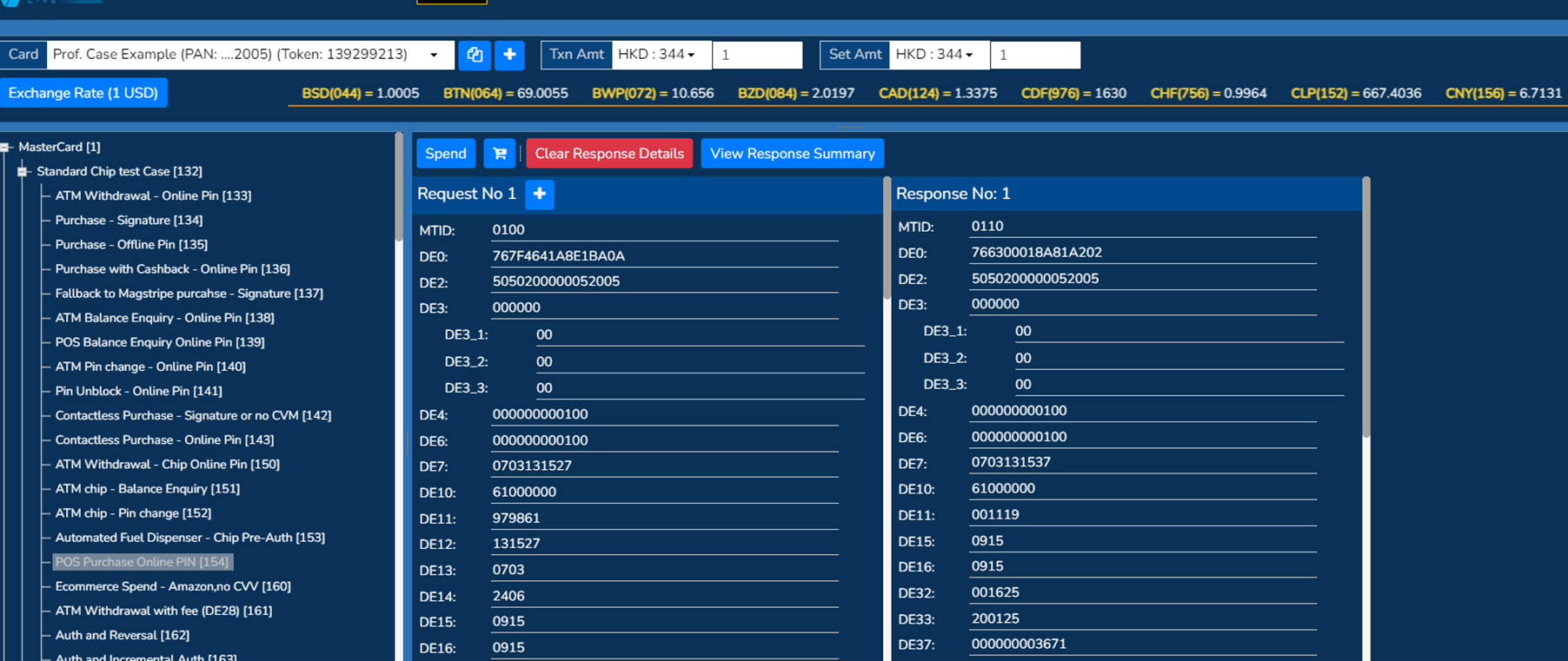This screenshot has height=661, width=1568.
Task: Collapse the Standard Chip test Case node
Action: (x=23, y=172)
